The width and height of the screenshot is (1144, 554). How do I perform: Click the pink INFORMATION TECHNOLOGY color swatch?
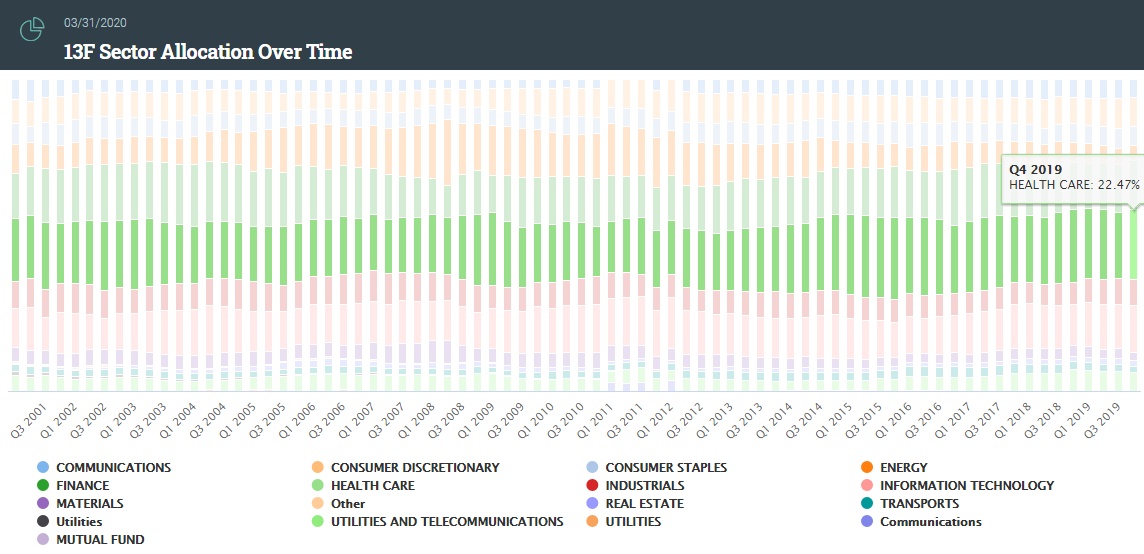pyautogui.click(x=866, y=486)
